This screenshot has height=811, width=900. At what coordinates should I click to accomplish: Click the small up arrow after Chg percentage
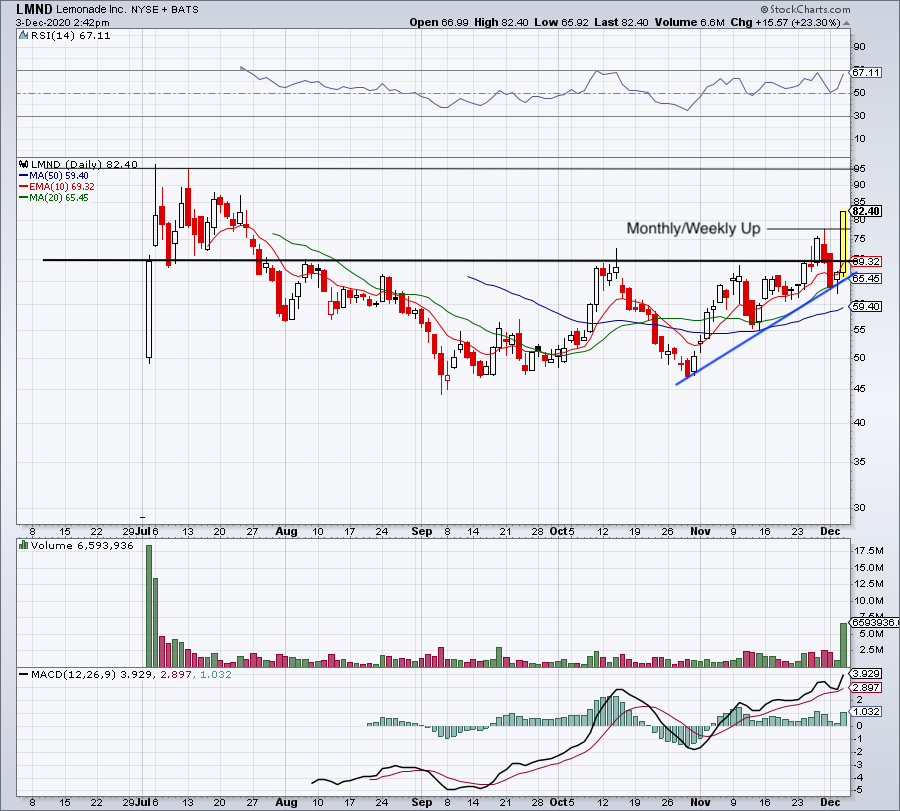click(x=847, y=23)
